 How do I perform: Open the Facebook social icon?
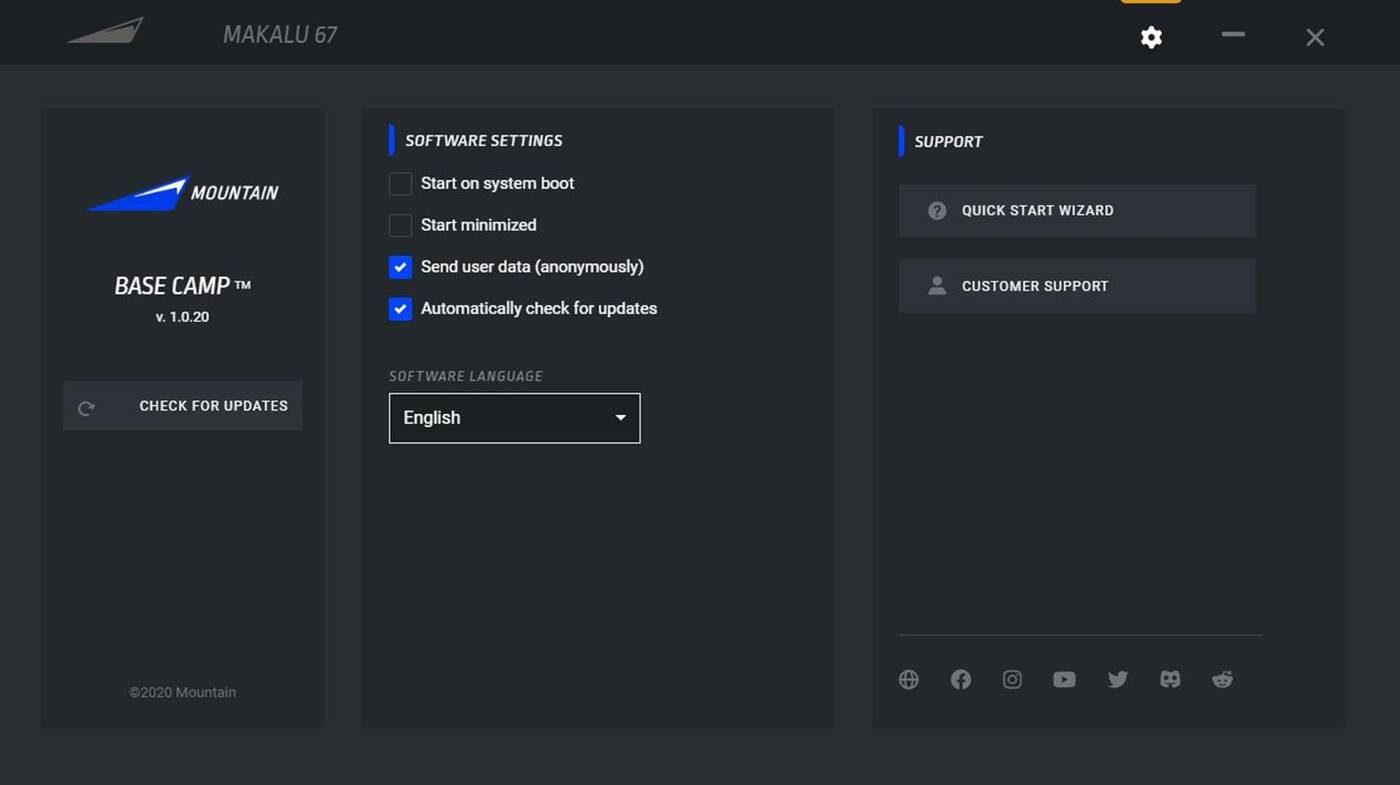coord(961,680)
